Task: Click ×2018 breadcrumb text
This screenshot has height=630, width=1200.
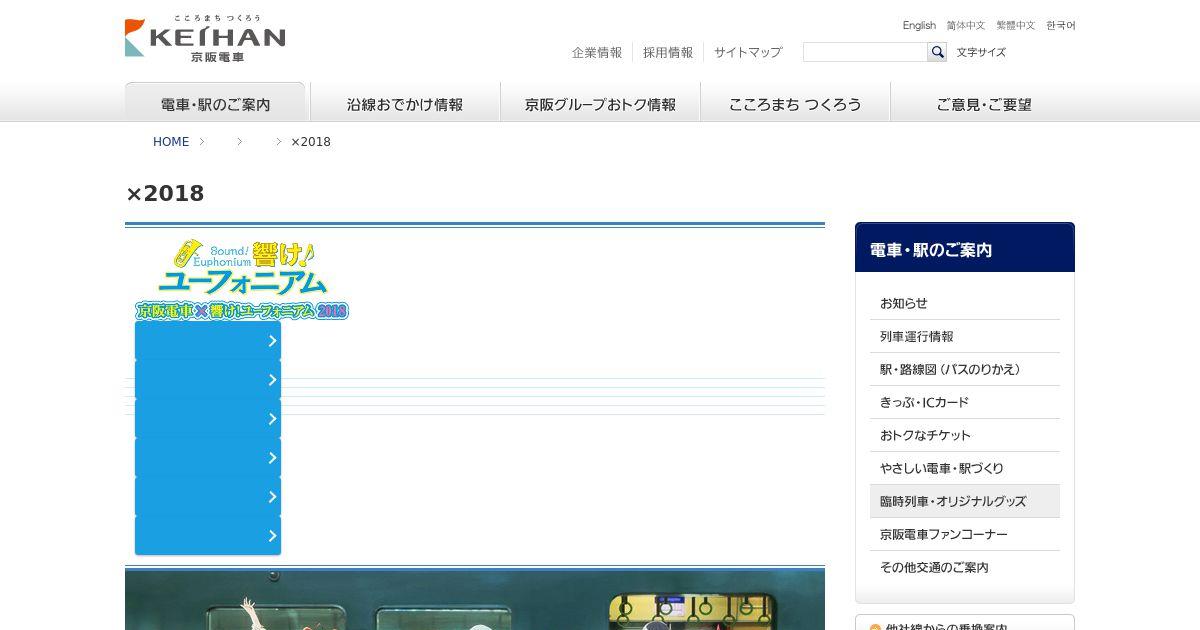Action: (311, 142)
